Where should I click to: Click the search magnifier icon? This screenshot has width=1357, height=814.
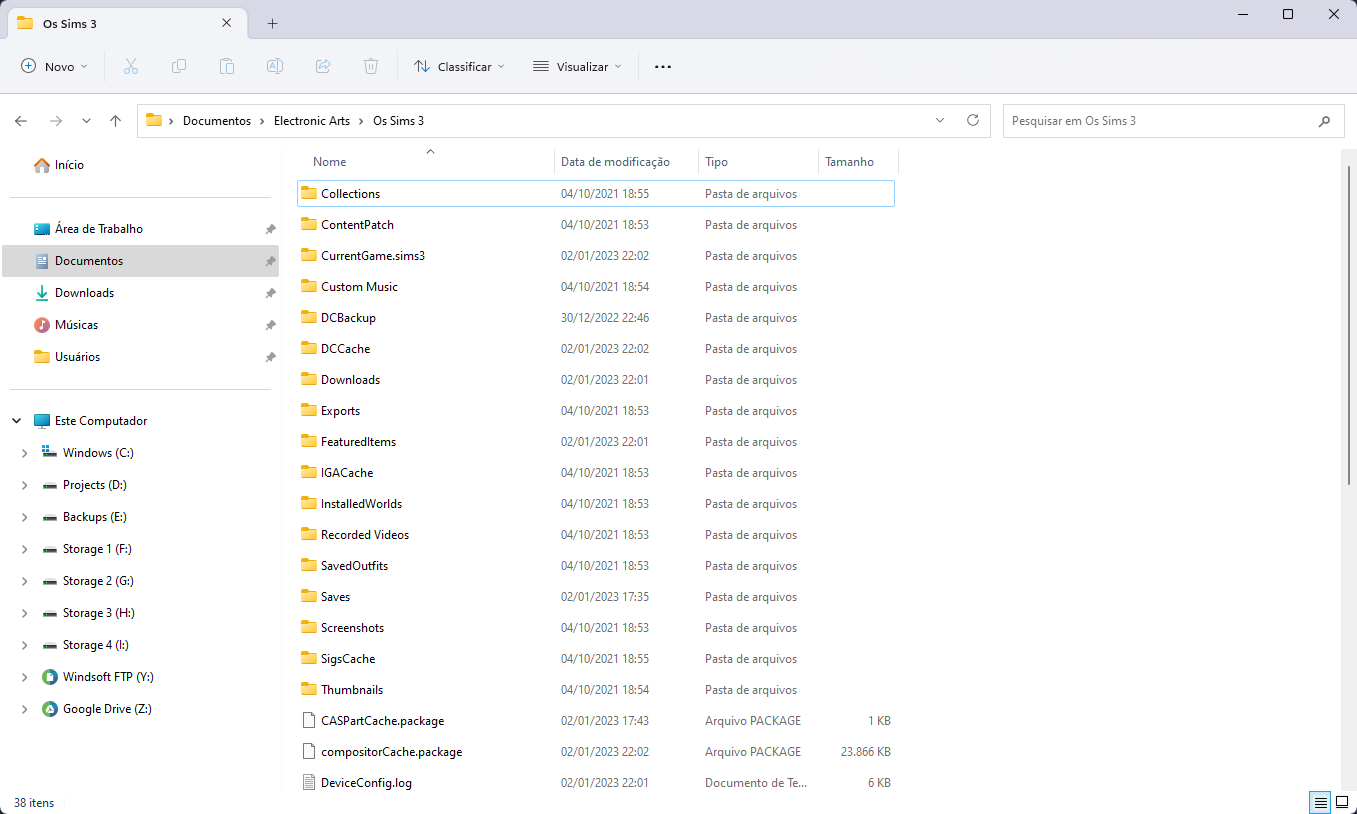[x=1325, y=121]
